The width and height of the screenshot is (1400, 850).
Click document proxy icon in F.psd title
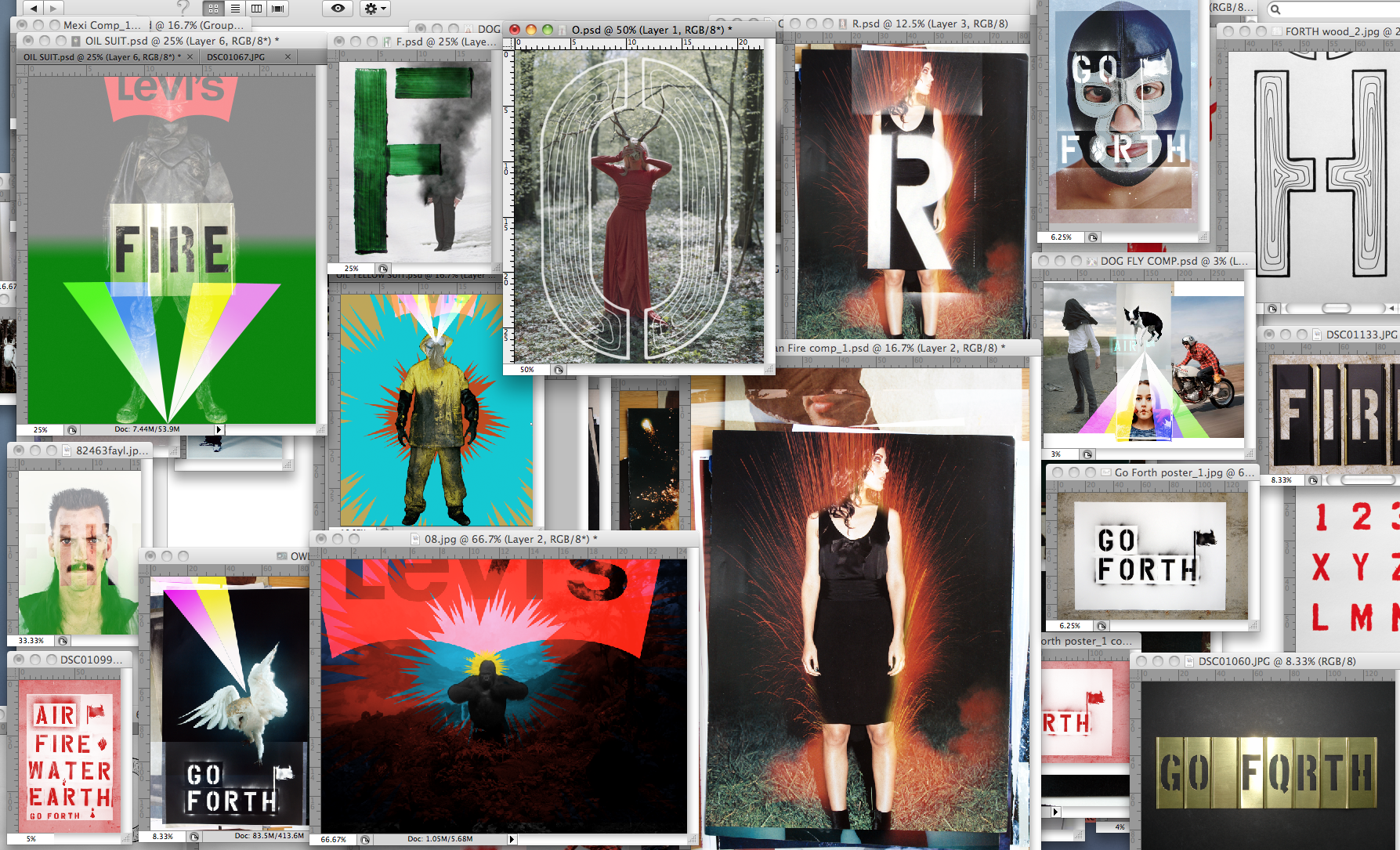[x=388, y=42]
